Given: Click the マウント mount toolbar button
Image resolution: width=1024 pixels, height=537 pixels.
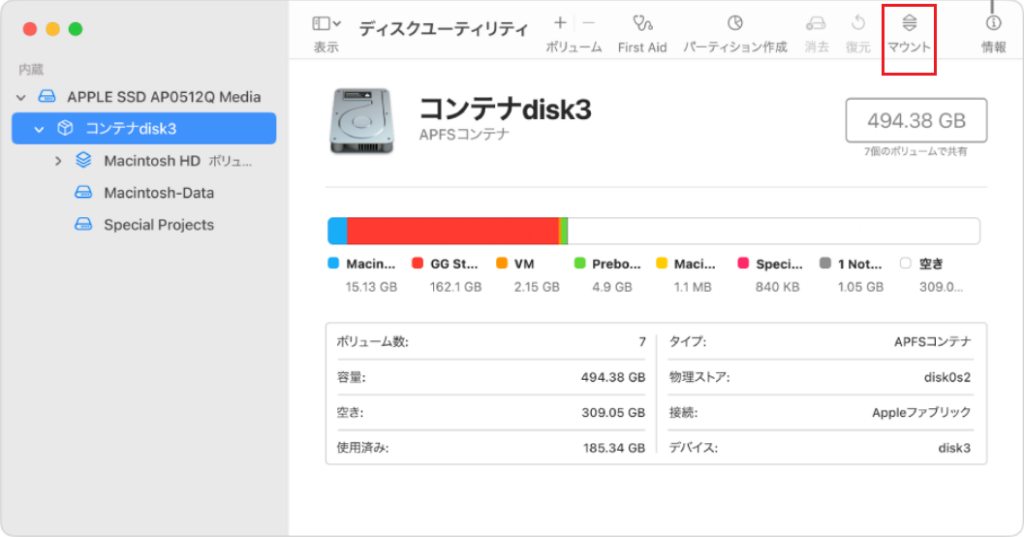Looking at the screenshot, I should [x=909, y=34].
